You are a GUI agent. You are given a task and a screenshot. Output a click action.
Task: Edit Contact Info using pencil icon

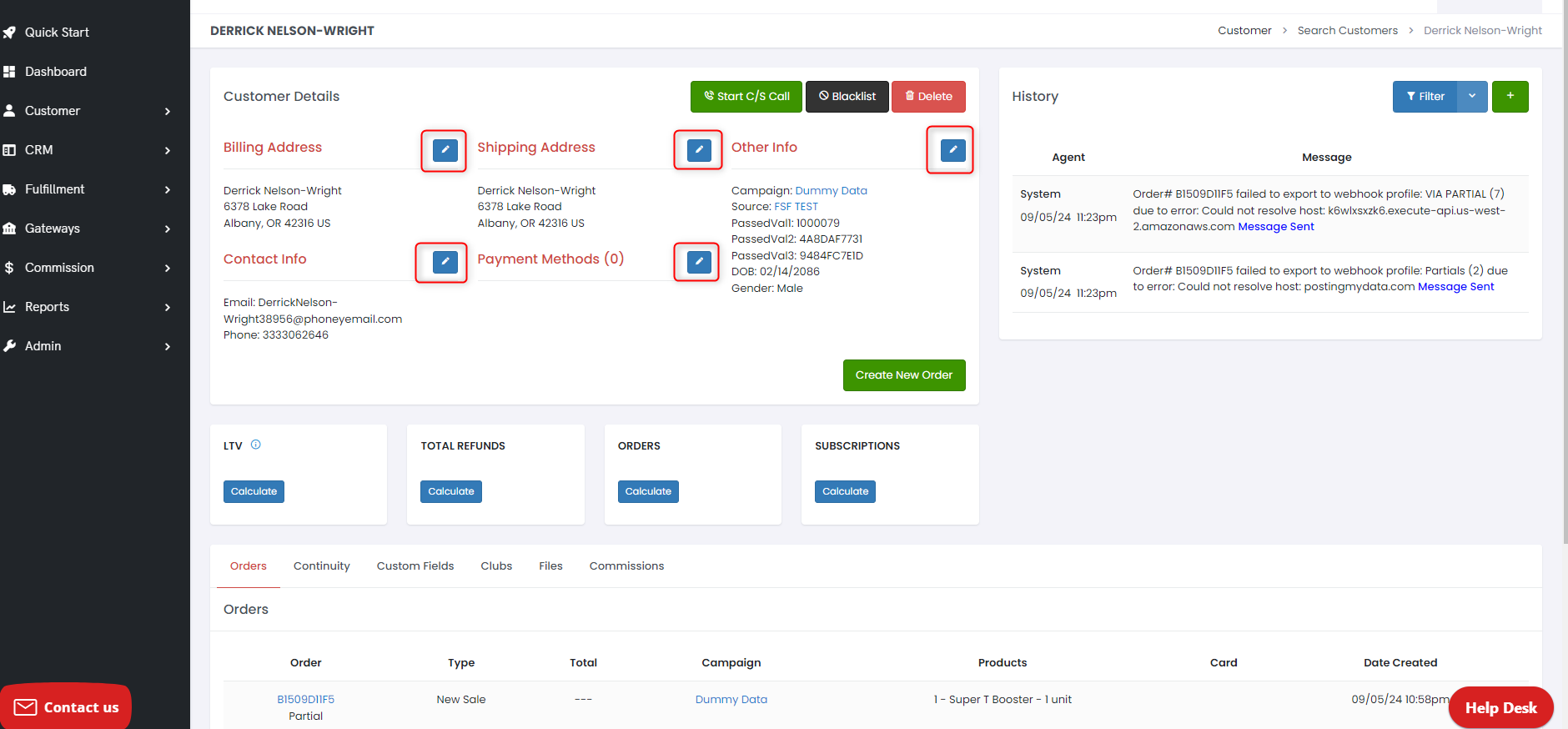(x=445, y=262)
